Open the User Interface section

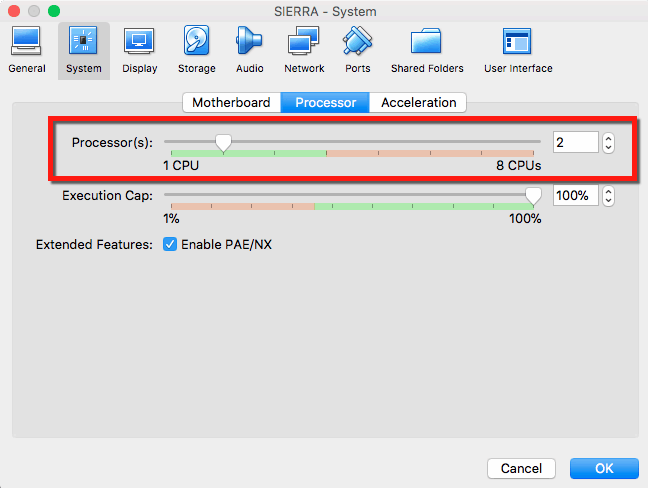point(518,50)
